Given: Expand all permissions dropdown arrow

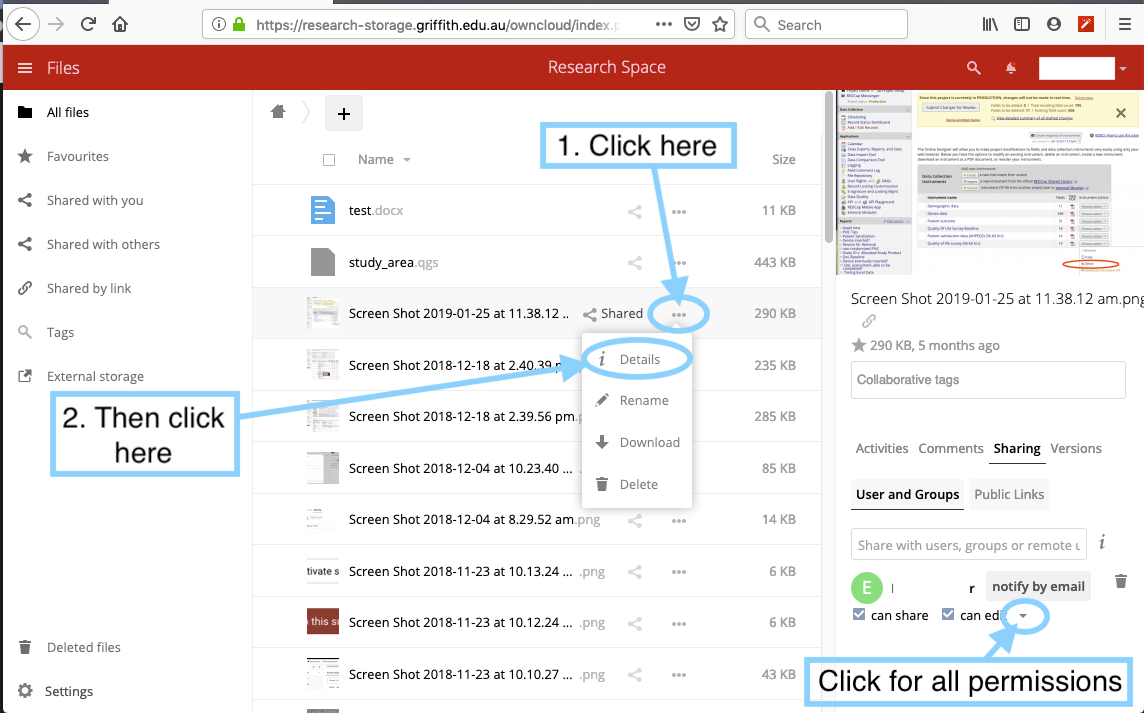Looking at the screenshot, I should coord(1022,616).
